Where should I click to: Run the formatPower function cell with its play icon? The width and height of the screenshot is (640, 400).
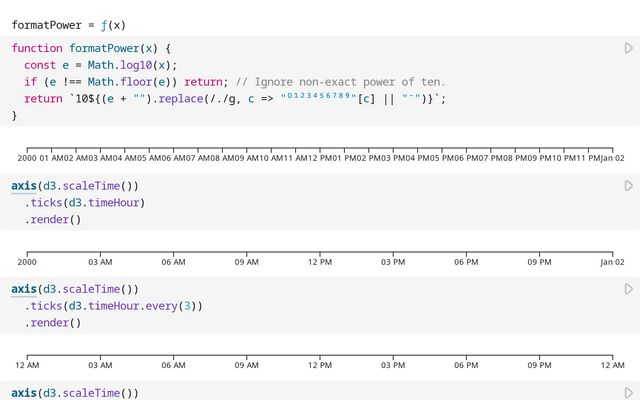pyautogui.click(x=629, y=48)
